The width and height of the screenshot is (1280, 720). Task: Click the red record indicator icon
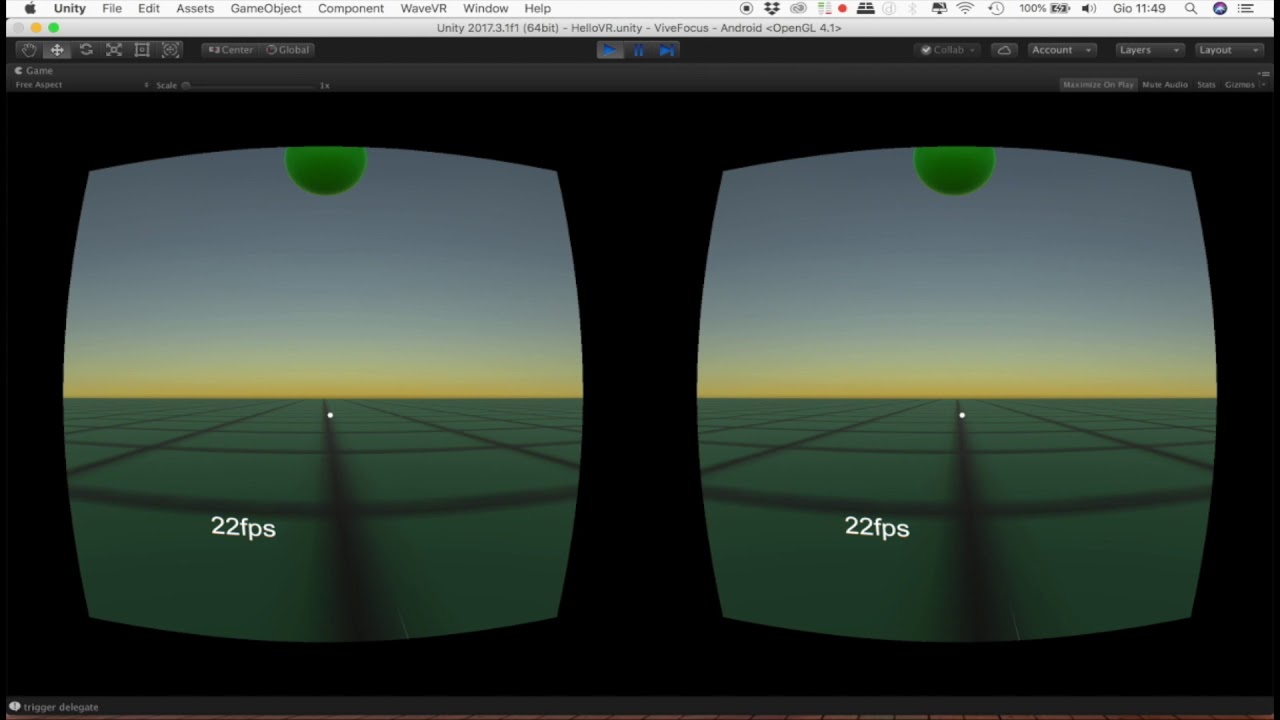pos(842,8)
